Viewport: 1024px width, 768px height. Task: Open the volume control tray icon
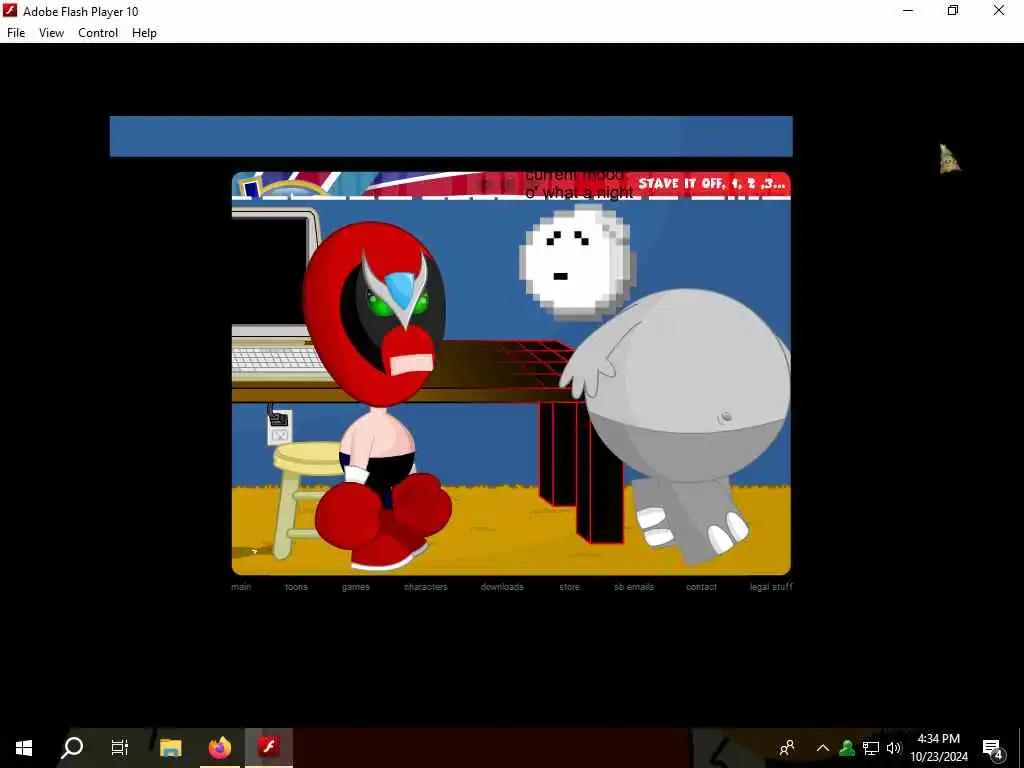893,748
